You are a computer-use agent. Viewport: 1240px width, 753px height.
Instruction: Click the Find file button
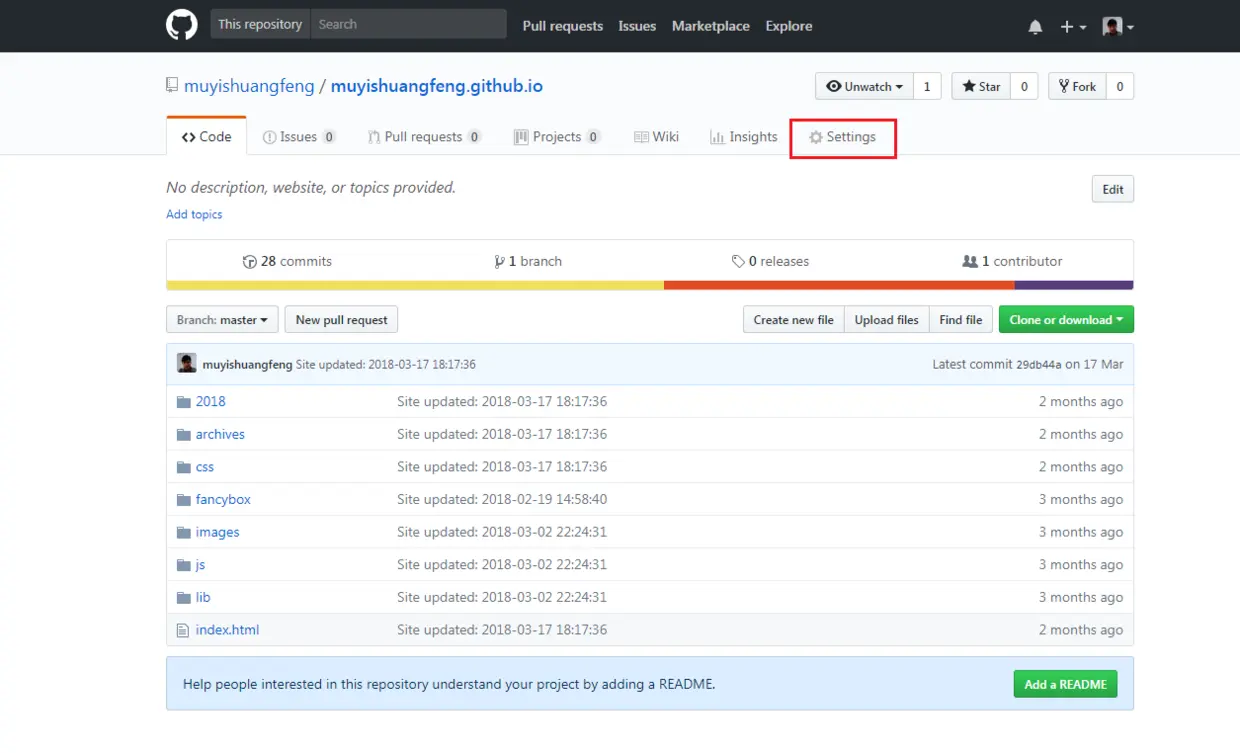[961, 320]
